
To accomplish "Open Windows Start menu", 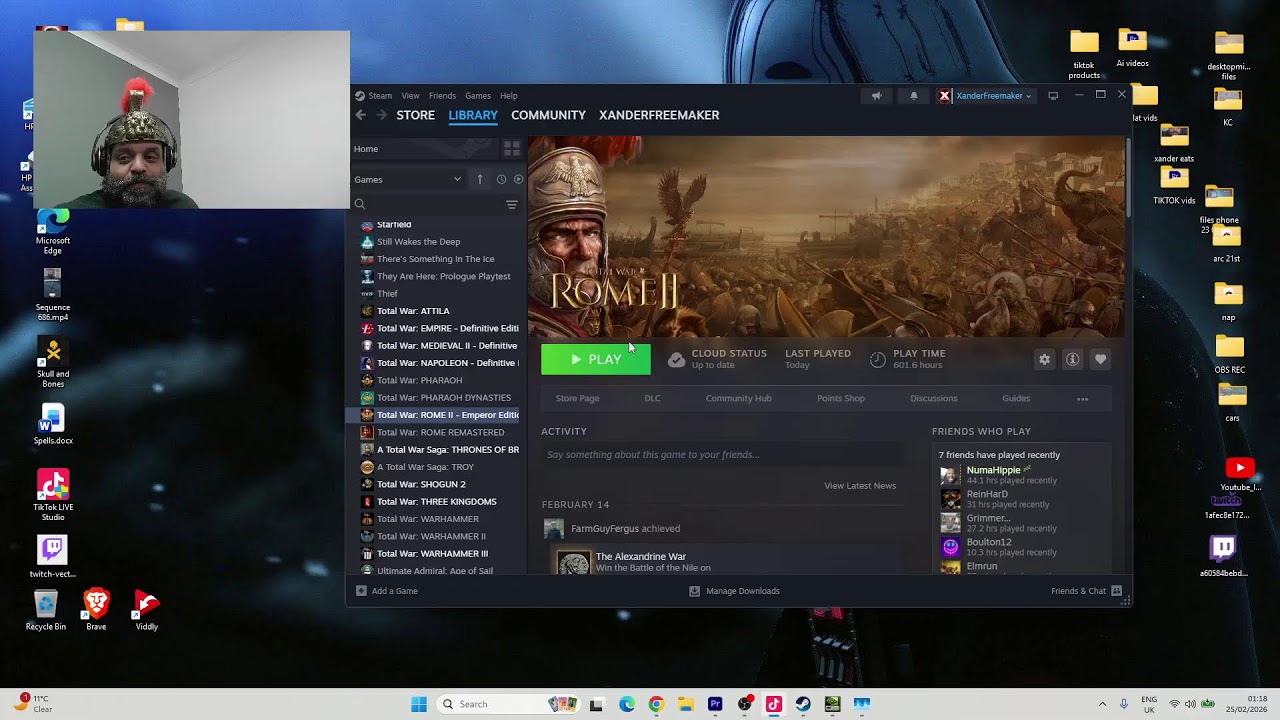I will 419,704.
